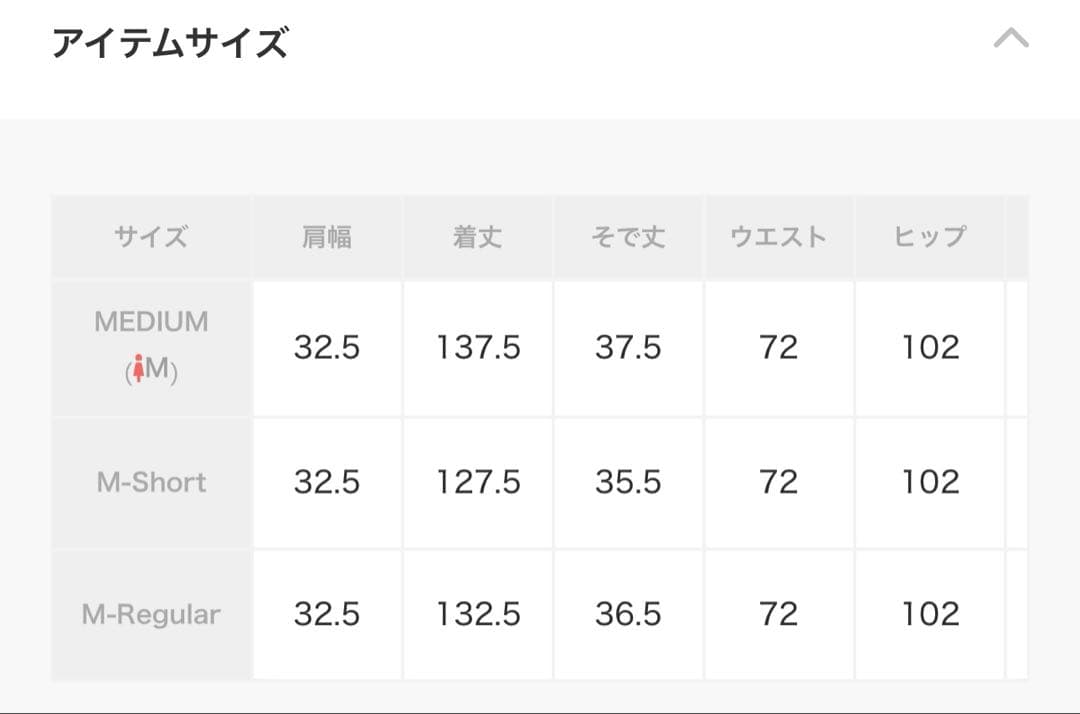Image resolution: width=1080 pixels, height=714 pixels.
Task: Click the M-Short size row label
Action: 151,482
